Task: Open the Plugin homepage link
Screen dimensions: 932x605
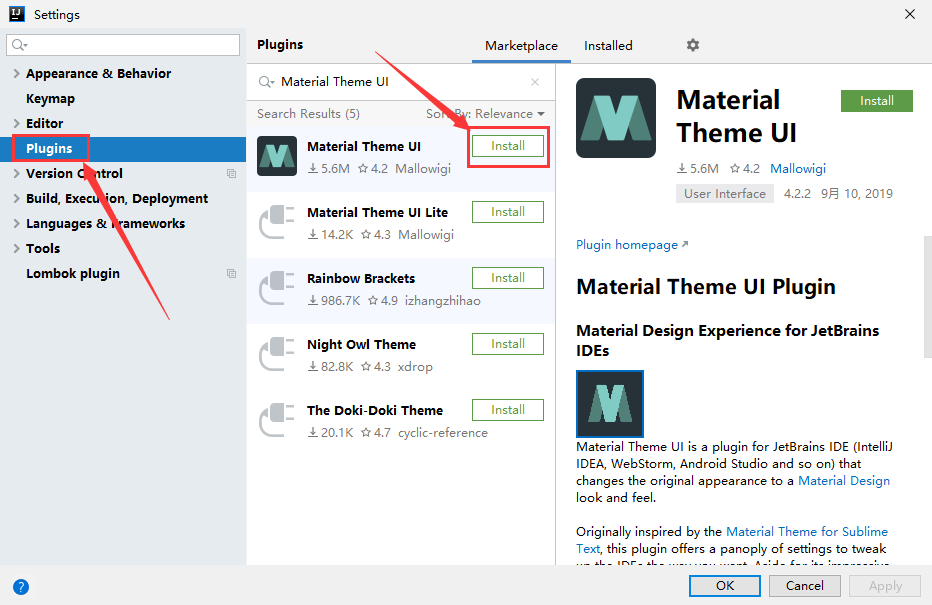Action: [x=632, y=245]
